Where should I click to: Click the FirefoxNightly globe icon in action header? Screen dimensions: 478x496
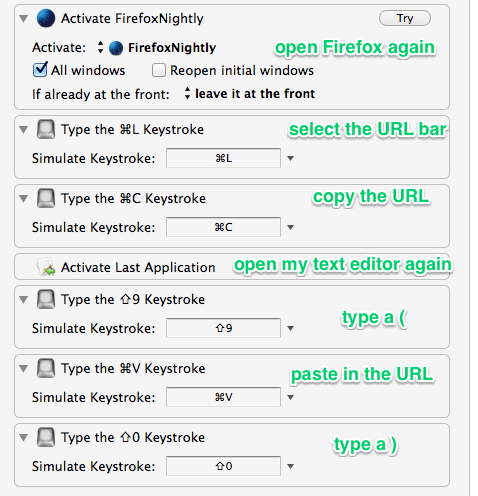(46, 18)
